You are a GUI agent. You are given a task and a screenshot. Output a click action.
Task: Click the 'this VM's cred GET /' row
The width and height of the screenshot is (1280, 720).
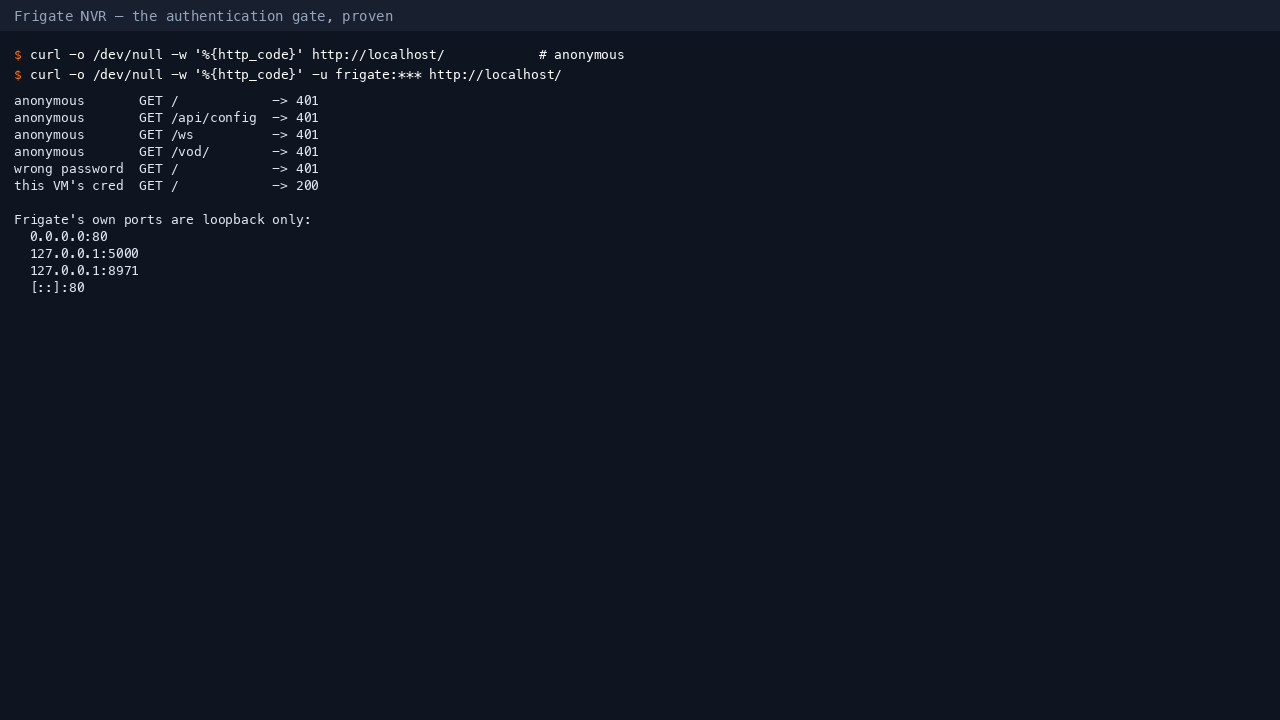point(166,186)
